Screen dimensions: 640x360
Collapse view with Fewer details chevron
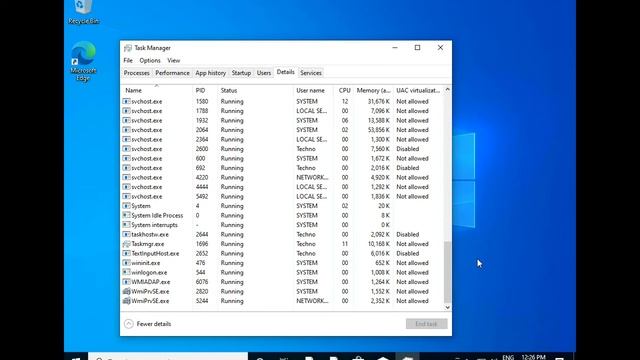tap(129, 324)
